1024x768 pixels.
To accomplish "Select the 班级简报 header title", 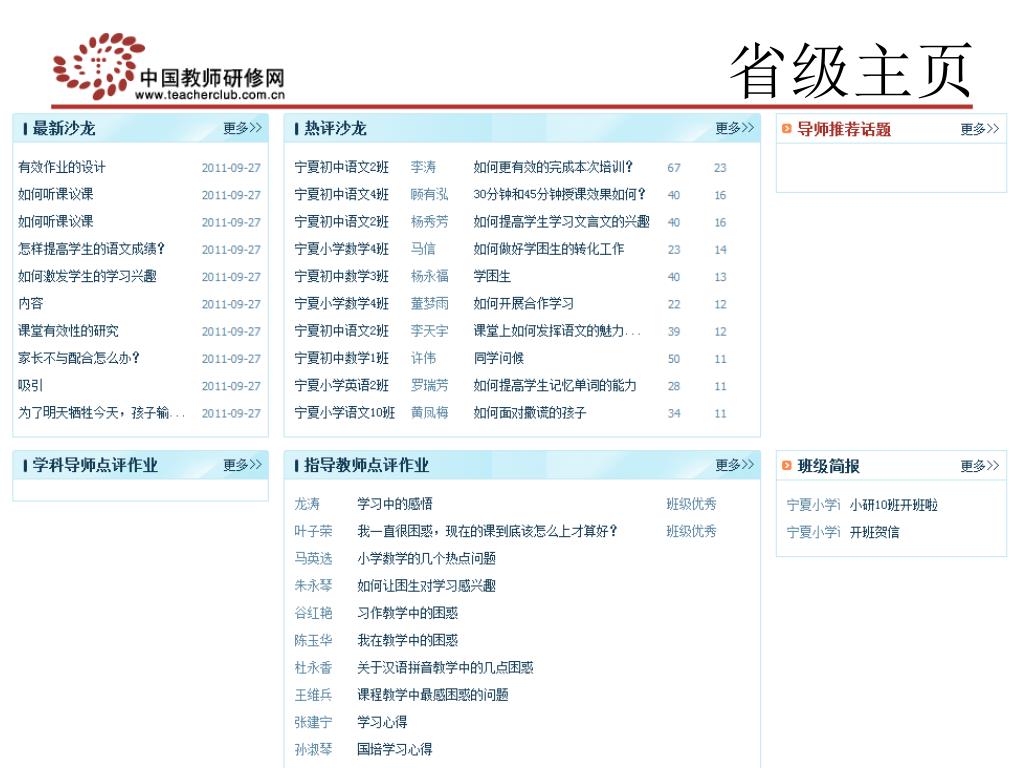I will click(x=828, y=466).
